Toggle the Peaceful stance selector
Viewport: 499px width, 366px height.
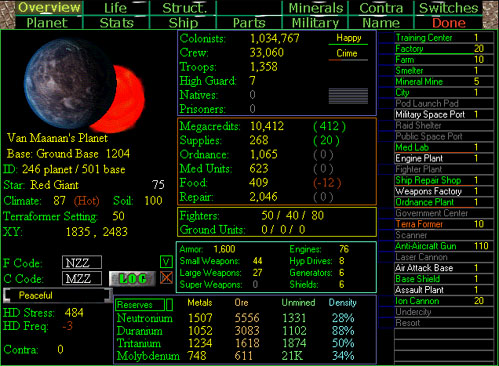pos(58,295)
